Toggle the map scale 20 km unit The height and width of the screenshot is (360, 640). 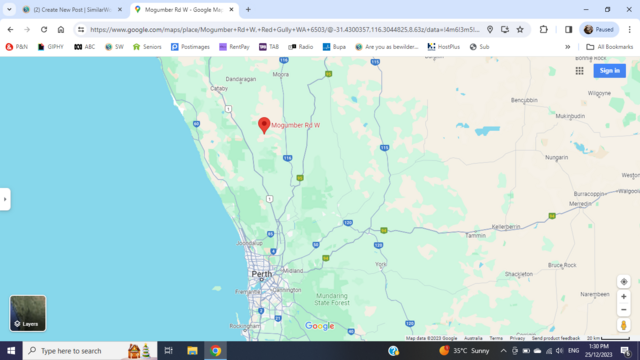(608, 338)
